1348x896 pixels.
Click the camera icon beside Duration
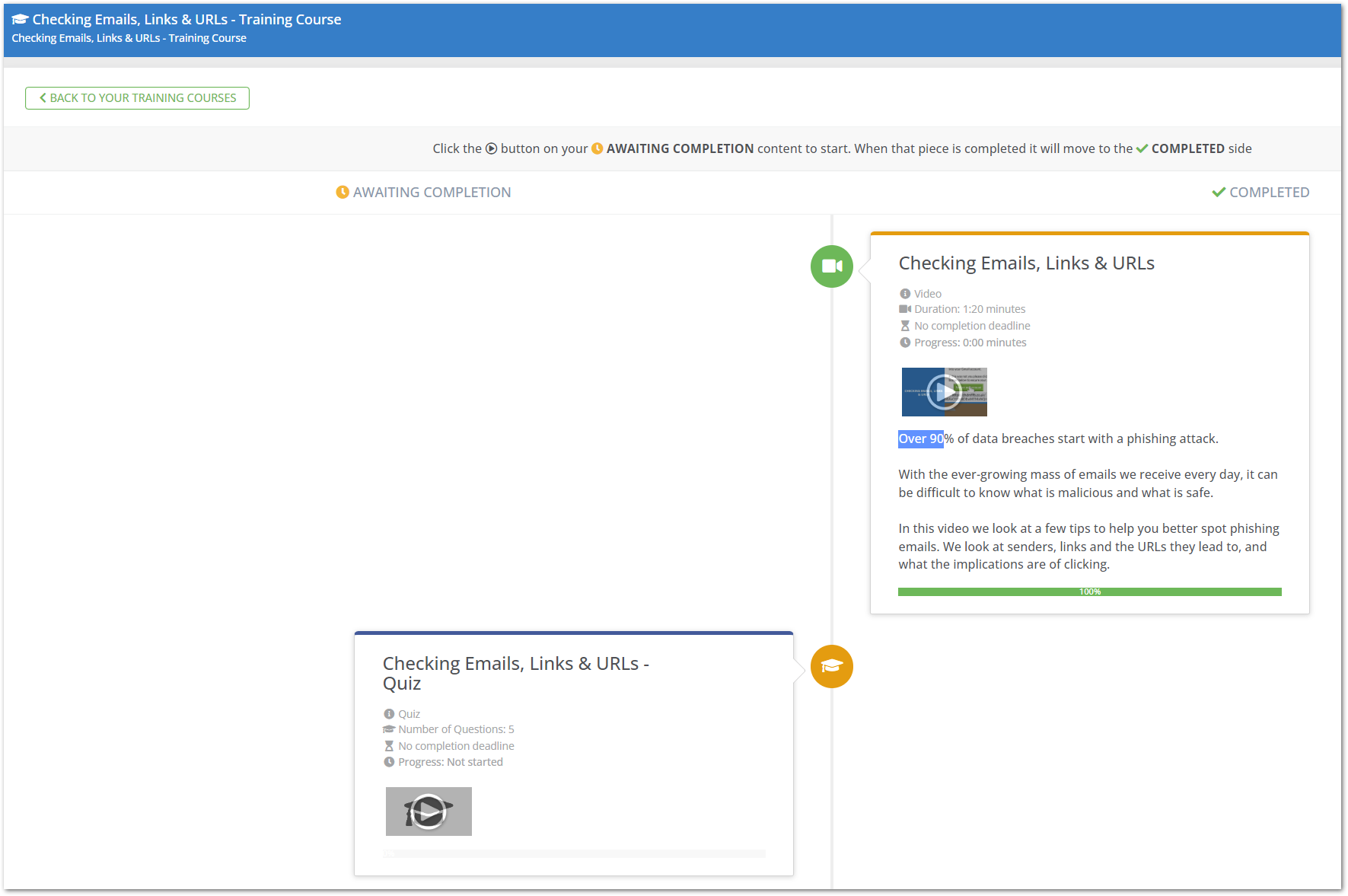(905, 309)
